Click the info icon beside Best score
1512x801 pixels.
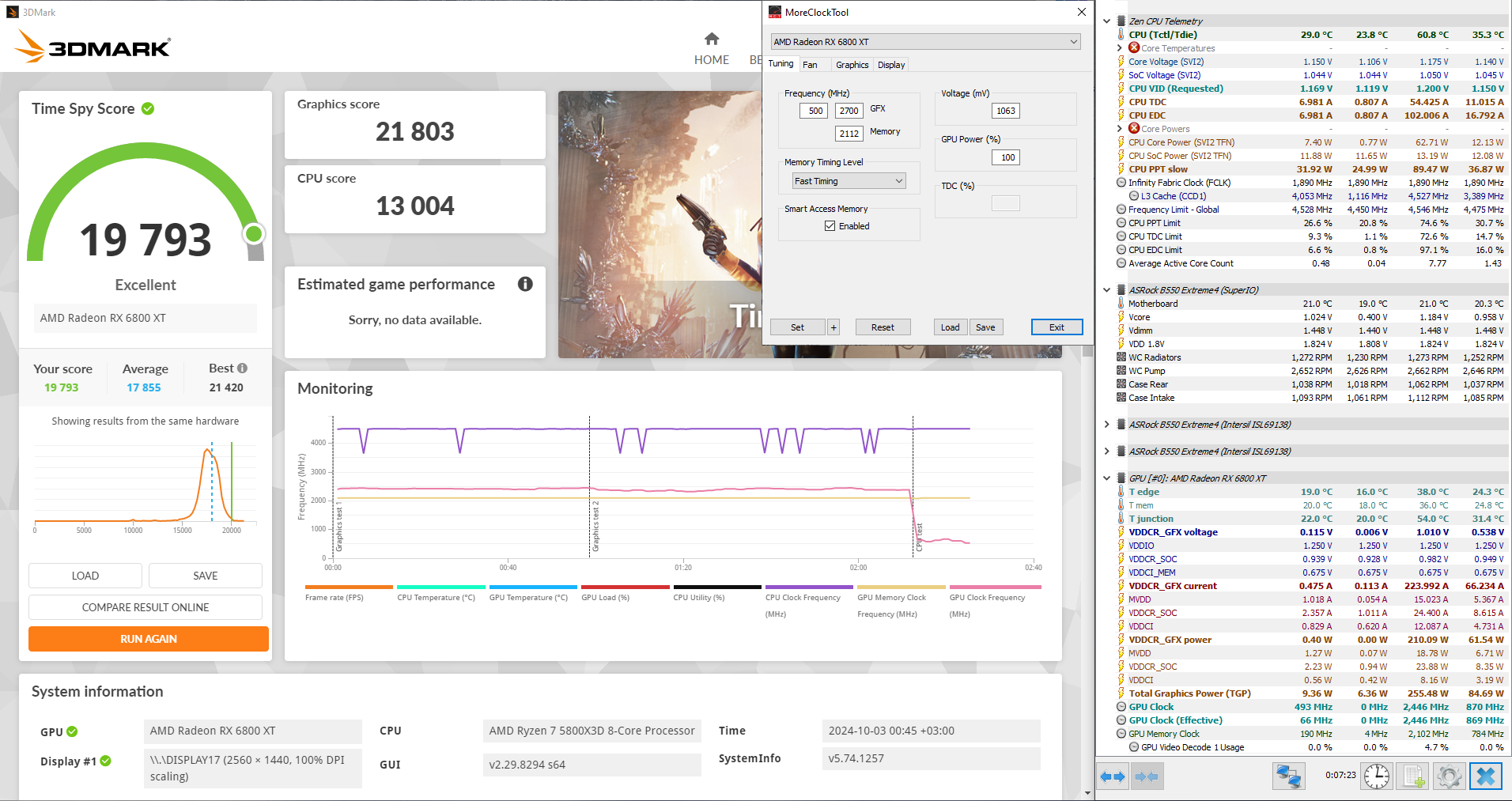(x=242, y=368)
